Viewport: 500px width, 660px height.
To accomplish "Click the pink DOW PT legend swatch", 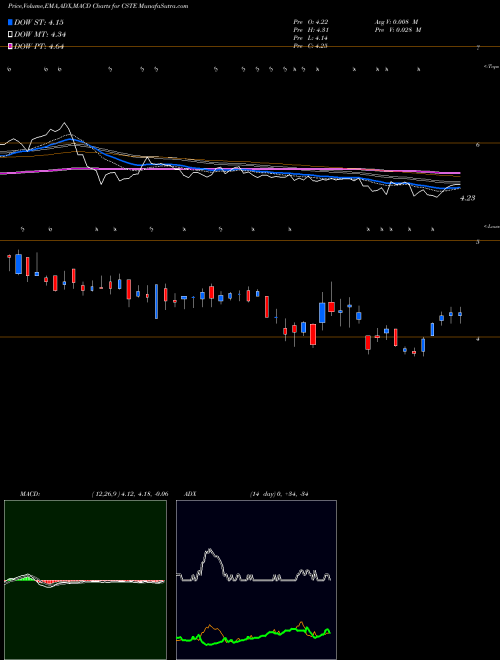I will pyautogui.click(x=11, y=46).
